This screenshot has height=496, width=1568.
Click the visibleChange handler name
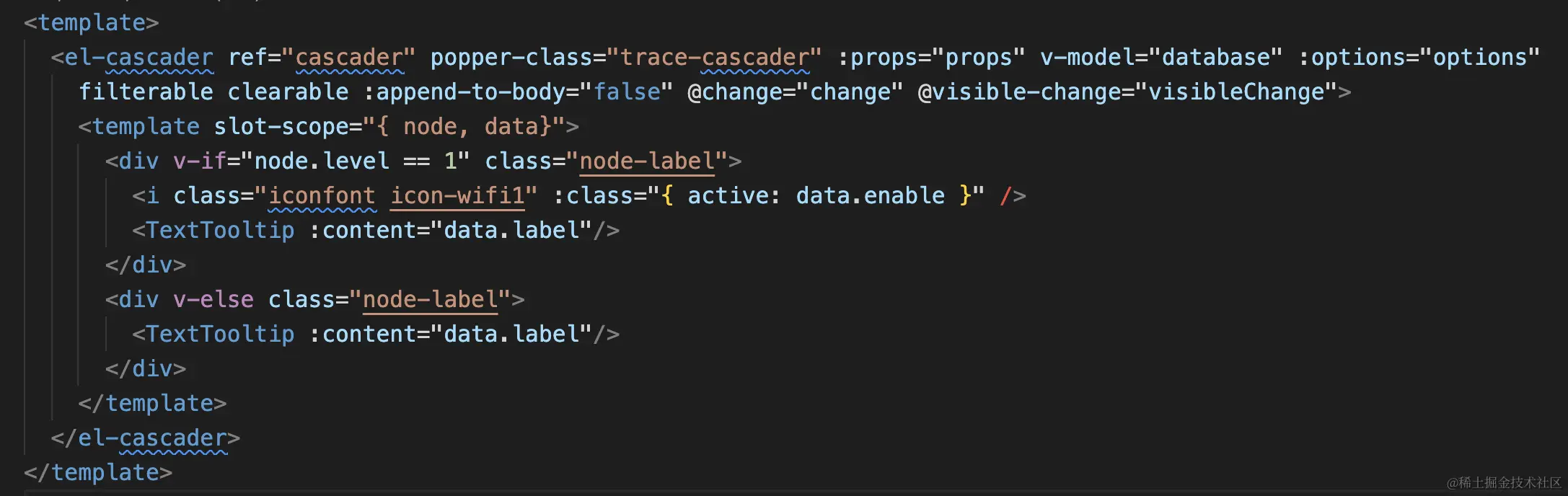[1236, 92]
